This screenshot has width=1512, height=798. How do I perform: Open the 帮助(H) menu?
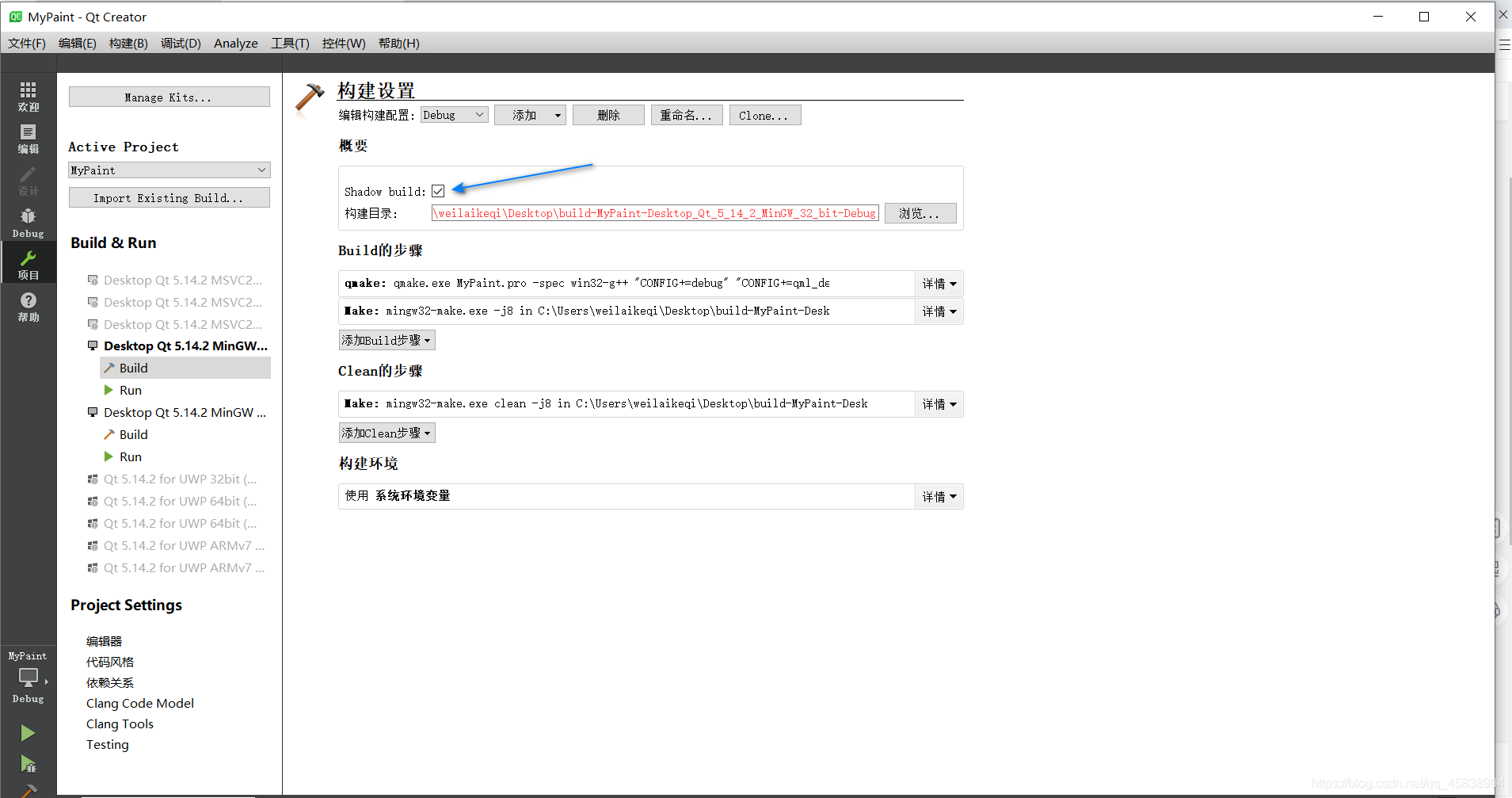[x=399, y=43]
